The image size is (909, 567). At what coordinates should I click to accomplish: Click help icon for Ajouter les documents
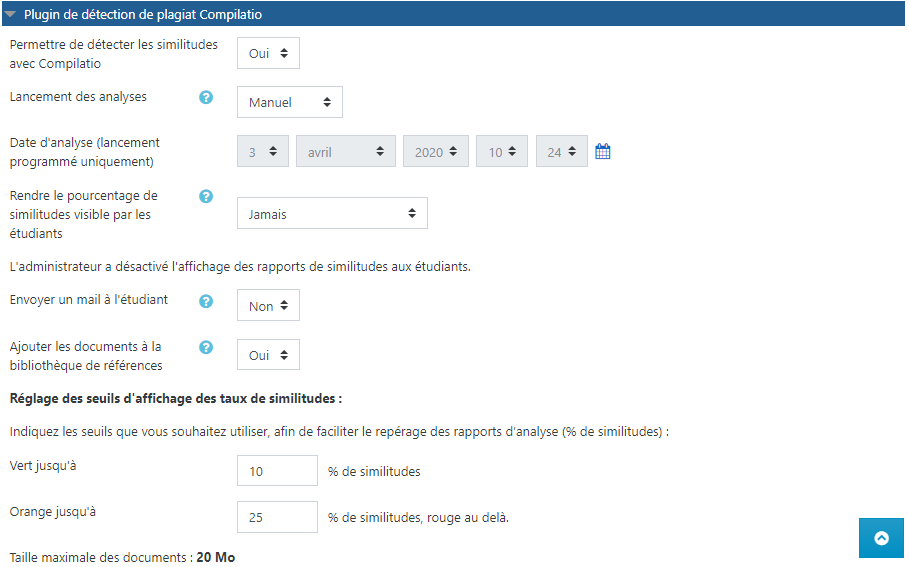206,347
